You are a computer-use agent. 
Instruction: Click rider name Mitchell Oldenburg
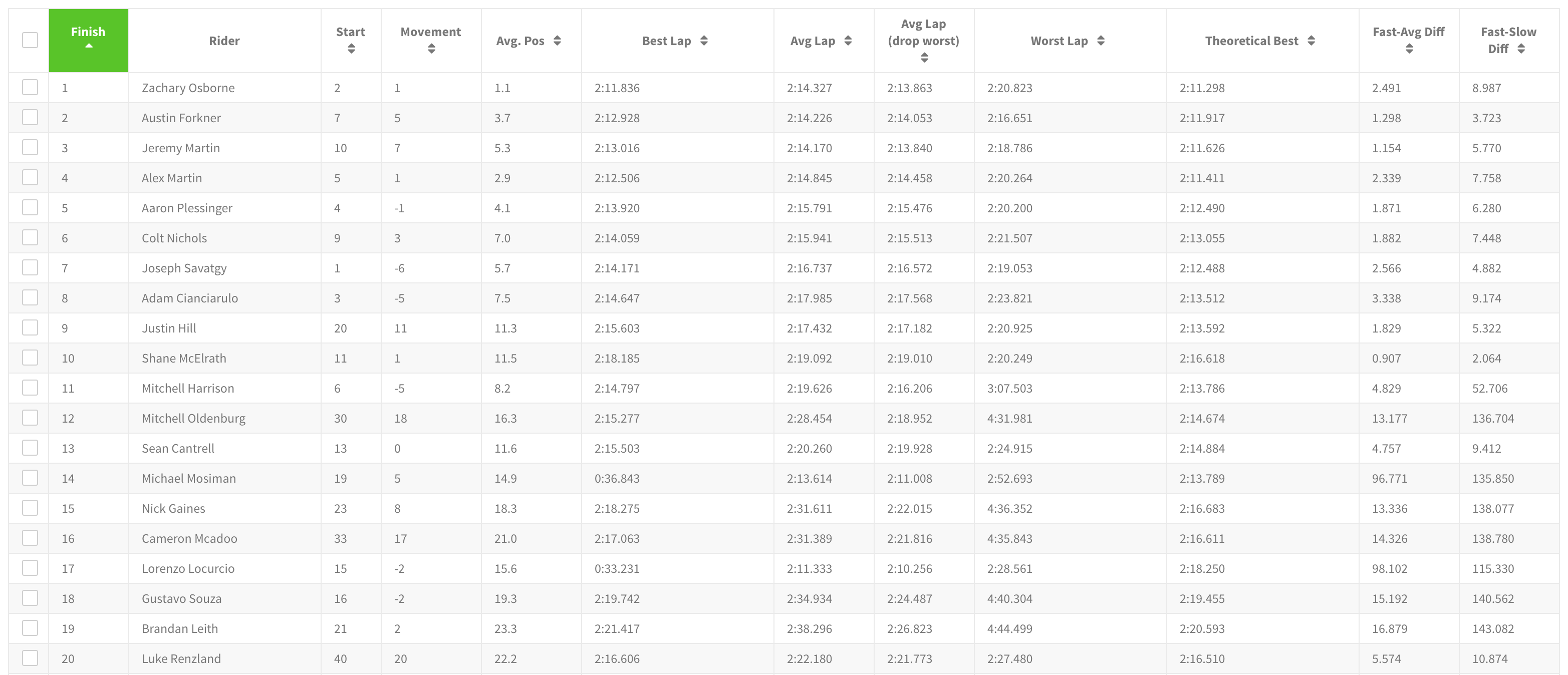[x=193, y=419]
